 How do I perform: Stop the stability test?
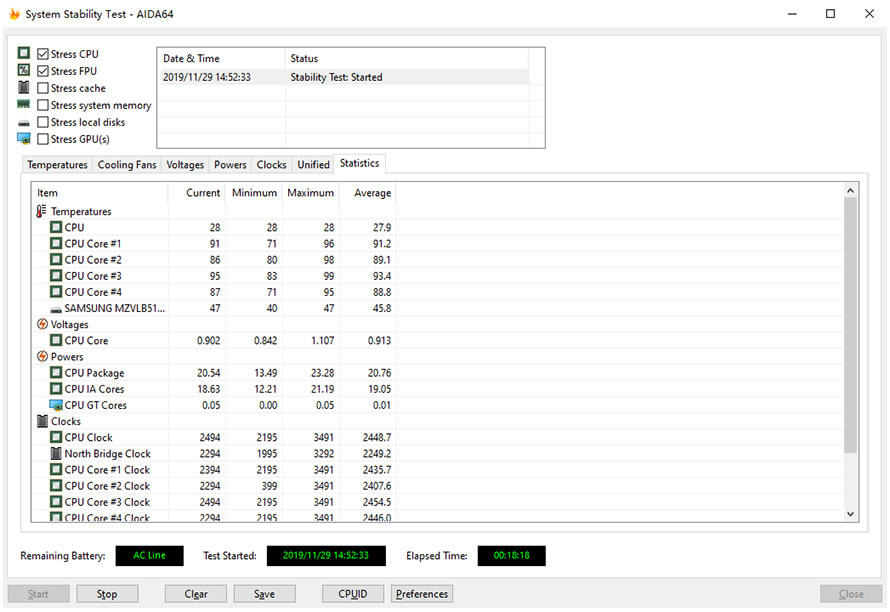click(x=107, y=594)
